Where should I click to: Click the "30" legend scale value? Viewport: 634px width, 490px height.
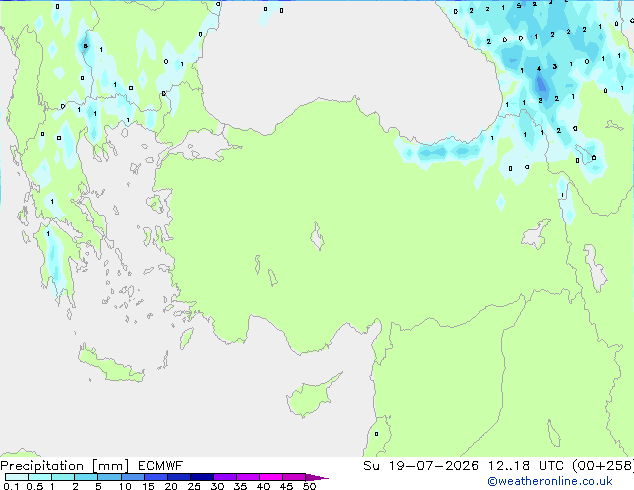[x=217, y=486]
